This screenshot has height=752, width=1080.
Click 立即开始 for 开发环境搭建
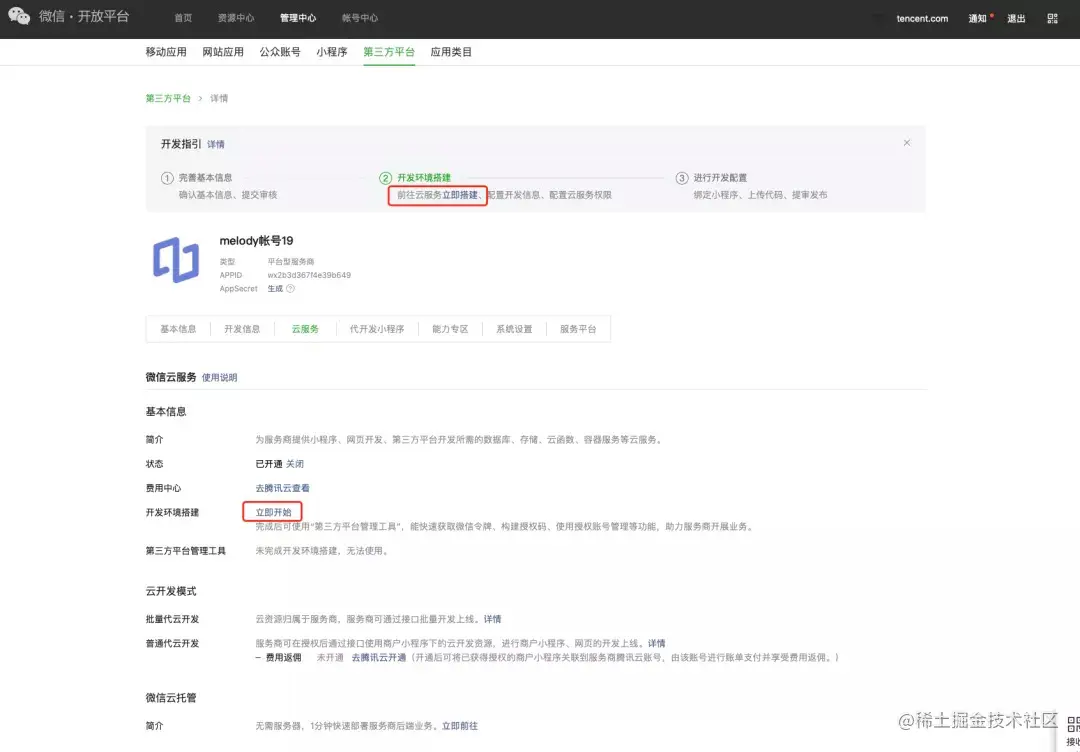pos(273,512)
